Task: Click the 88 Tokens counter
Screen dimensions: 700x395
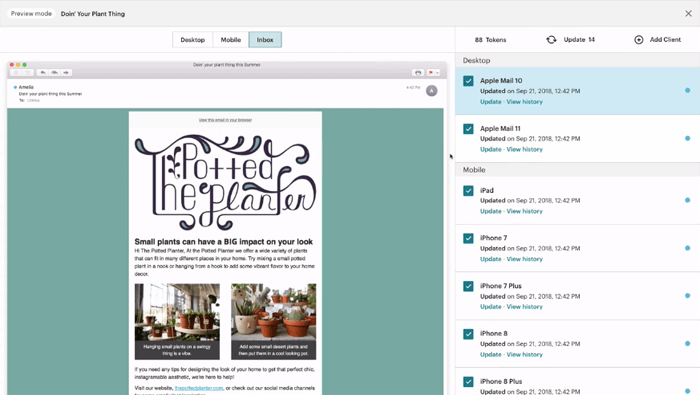Action: pos(490,40)
